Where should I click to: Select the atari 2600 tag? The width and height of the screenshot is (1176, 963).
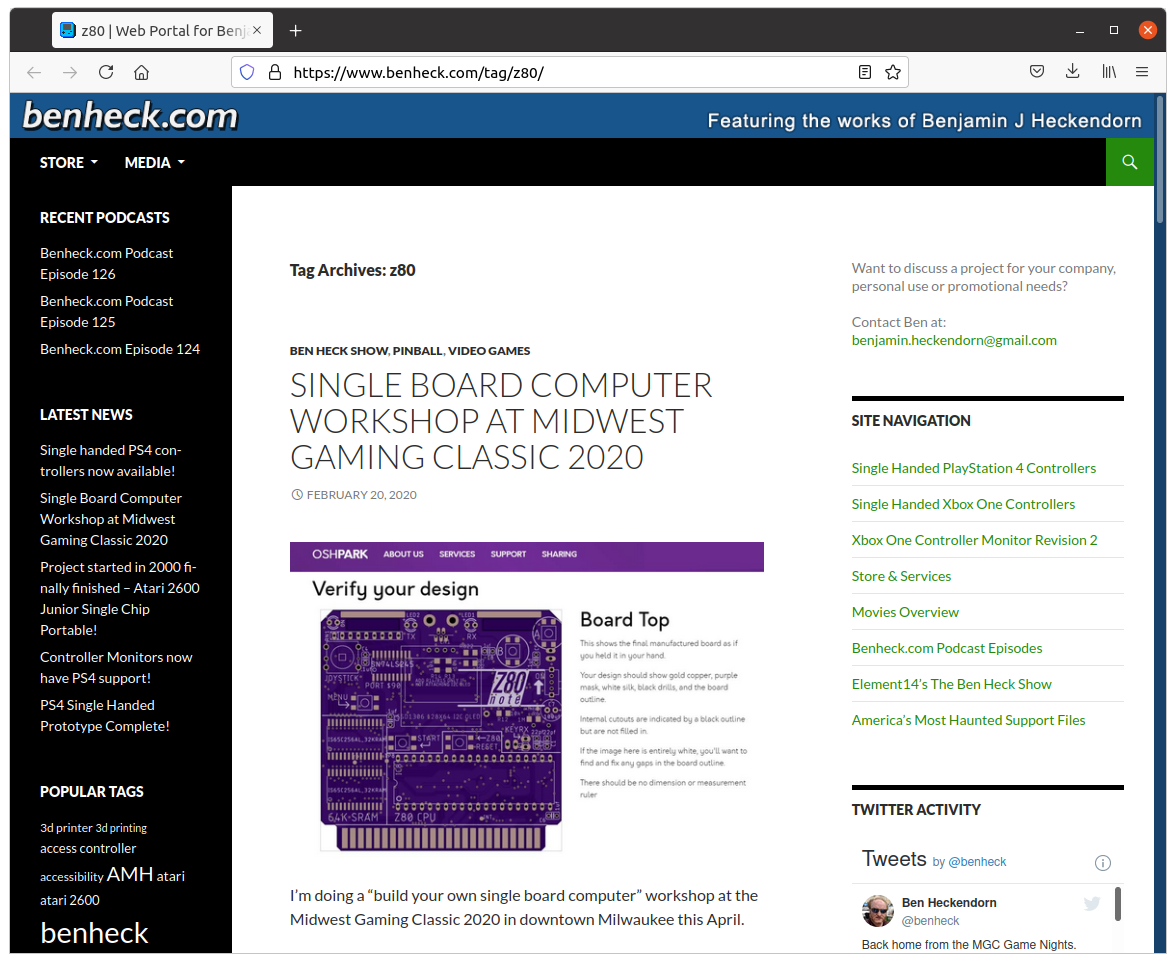point(70,900)
